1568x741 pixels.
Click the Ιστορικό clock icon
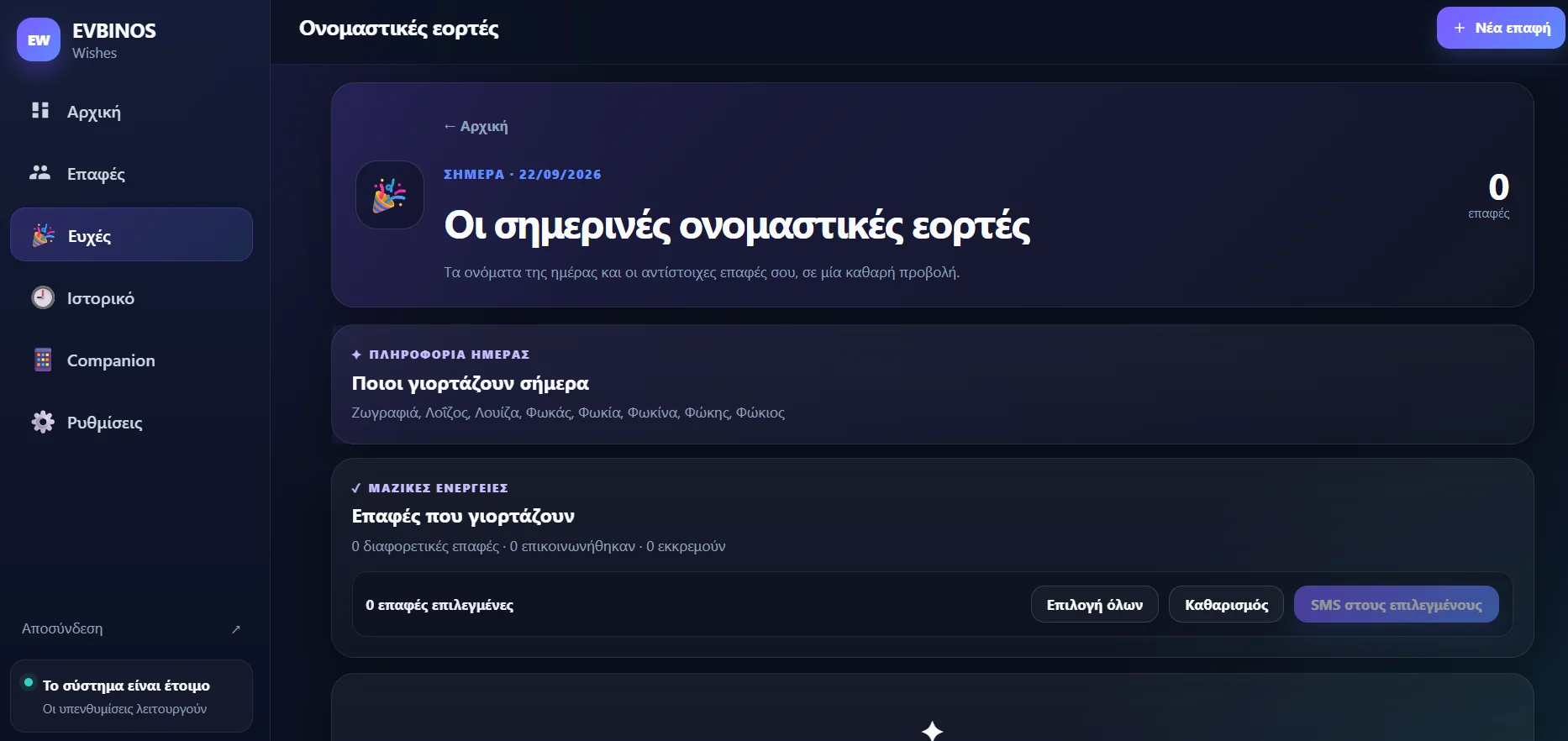pyautogui.click(x=43, y=297)
